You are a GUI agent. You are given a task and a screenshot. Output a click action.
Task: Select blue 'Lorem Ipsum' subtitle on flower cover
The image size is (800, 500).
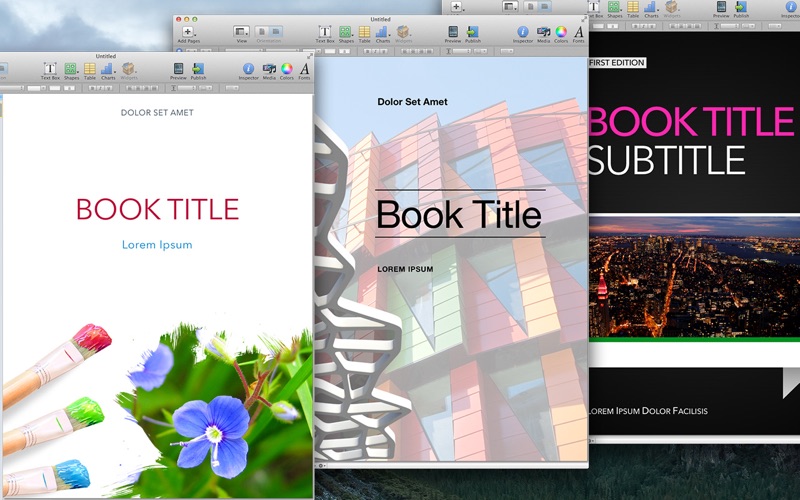(x=157, y=245)
